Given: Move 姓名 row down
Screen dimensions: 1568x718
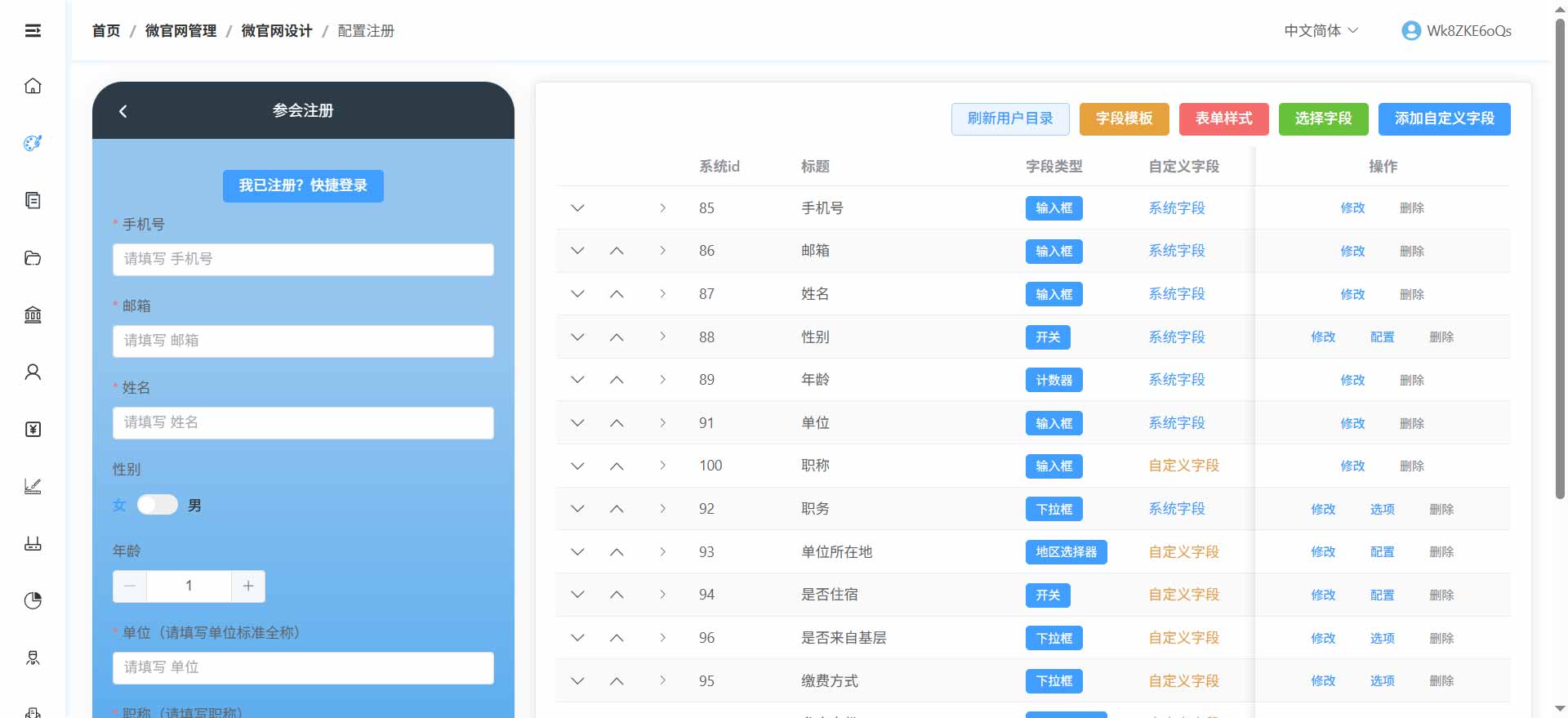Looking at the screenshot, I should [x=577, y=294].
